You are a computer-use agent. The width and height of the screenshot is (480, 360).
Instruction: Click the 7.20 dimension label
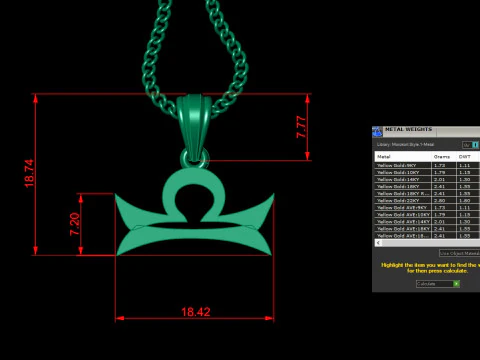tap(75, 224)
